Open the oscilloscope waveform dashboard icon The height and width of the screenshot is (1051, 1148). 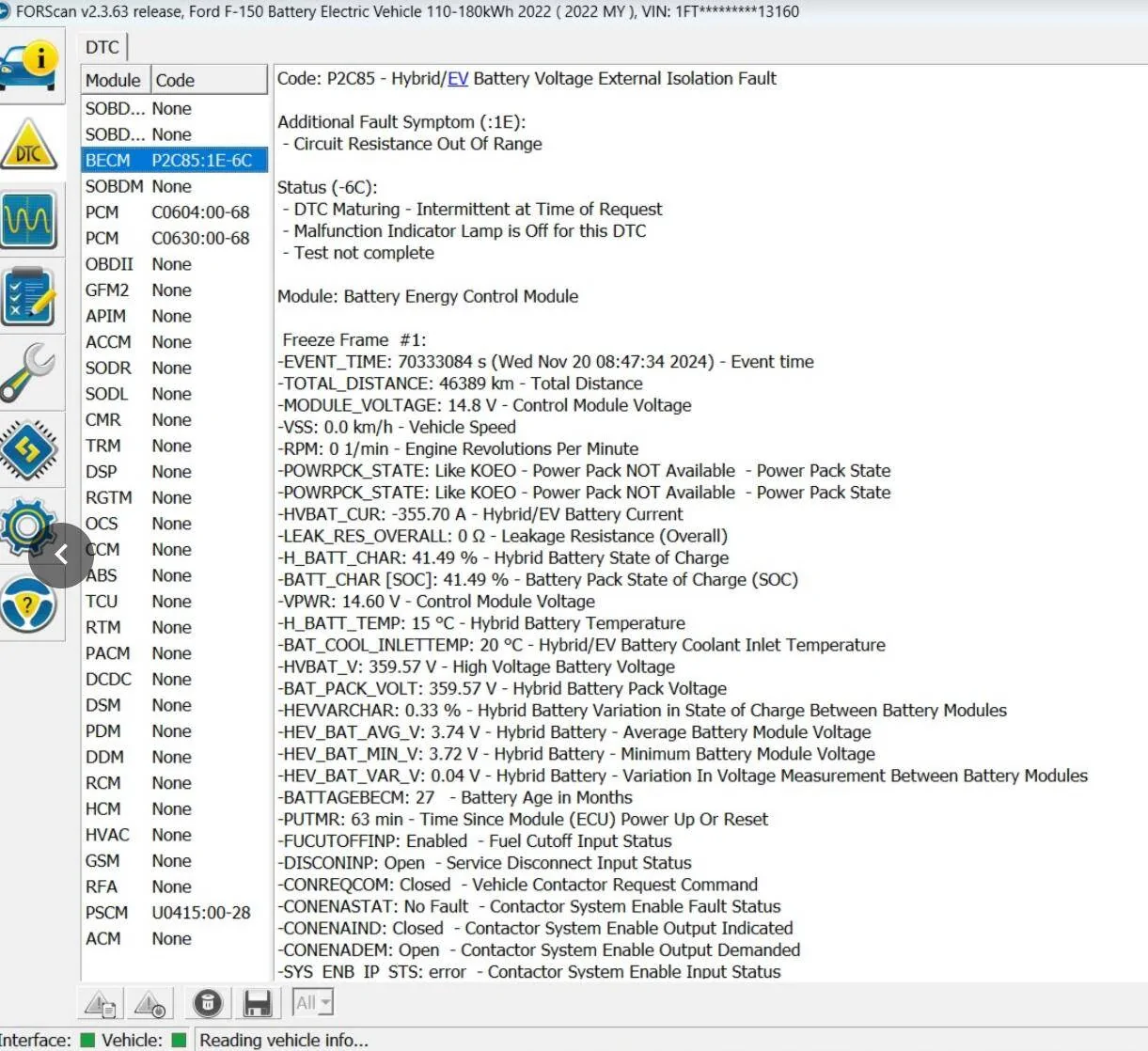point(29,219)
